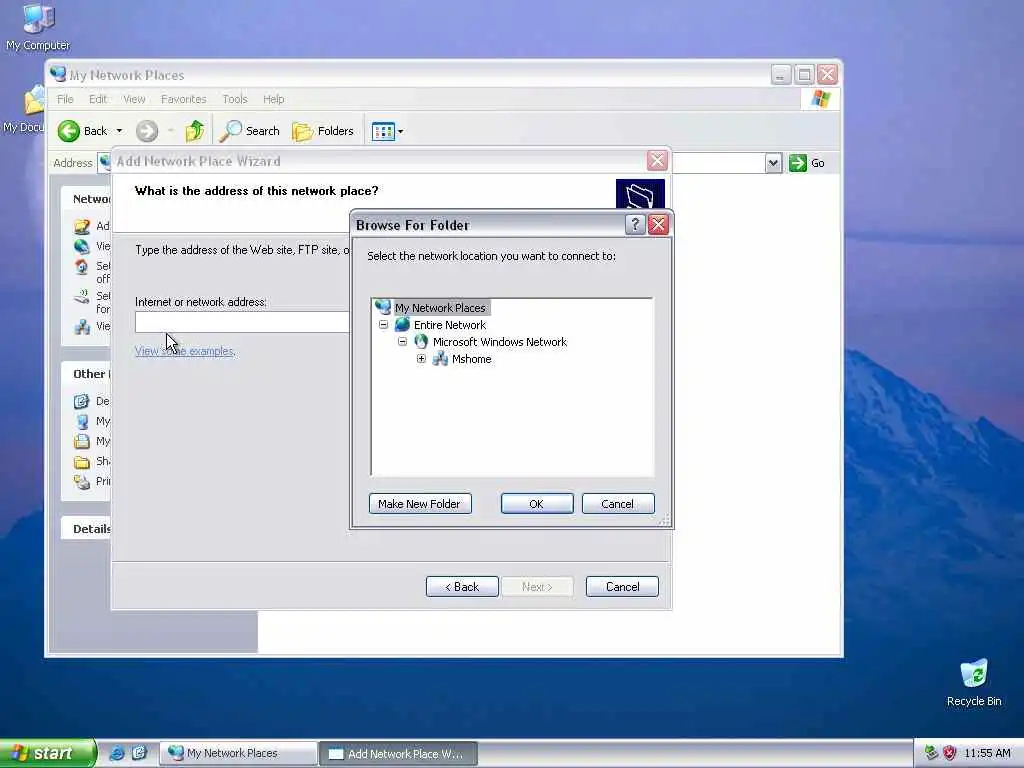The image size is (1024, 768).
Task: Click the Microsoft Windows Network icon
Action: tap(421, 342)
